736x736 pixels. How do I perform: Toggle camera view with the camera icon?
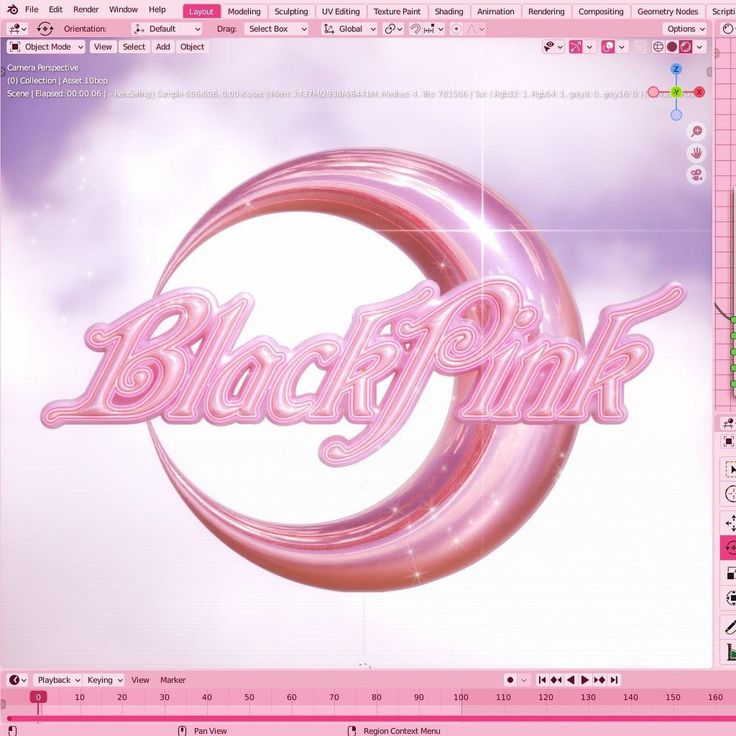click(696, 175)
